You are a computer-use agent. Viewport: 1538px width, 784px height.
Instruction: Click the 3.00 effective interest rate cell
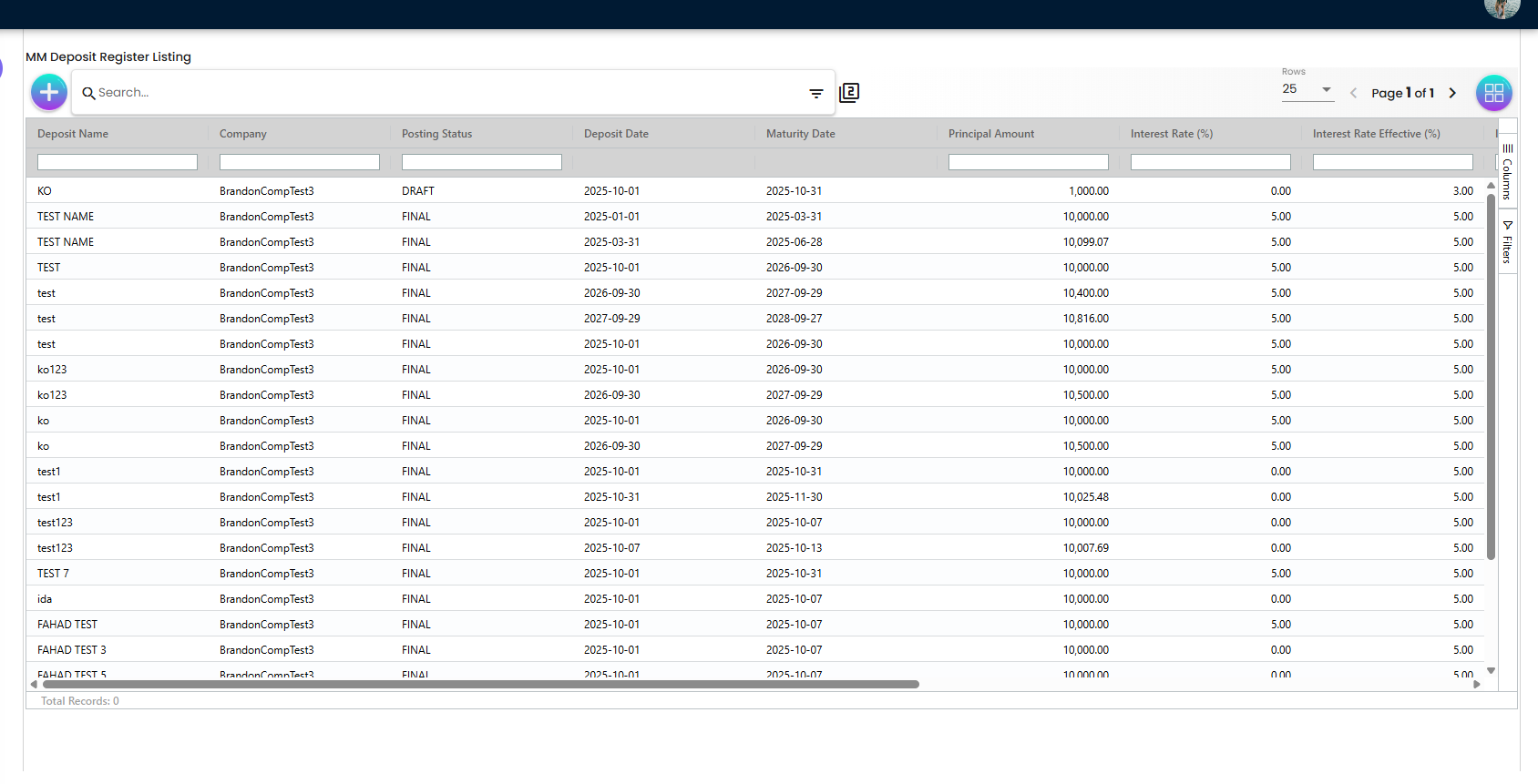coord(1463,191)
